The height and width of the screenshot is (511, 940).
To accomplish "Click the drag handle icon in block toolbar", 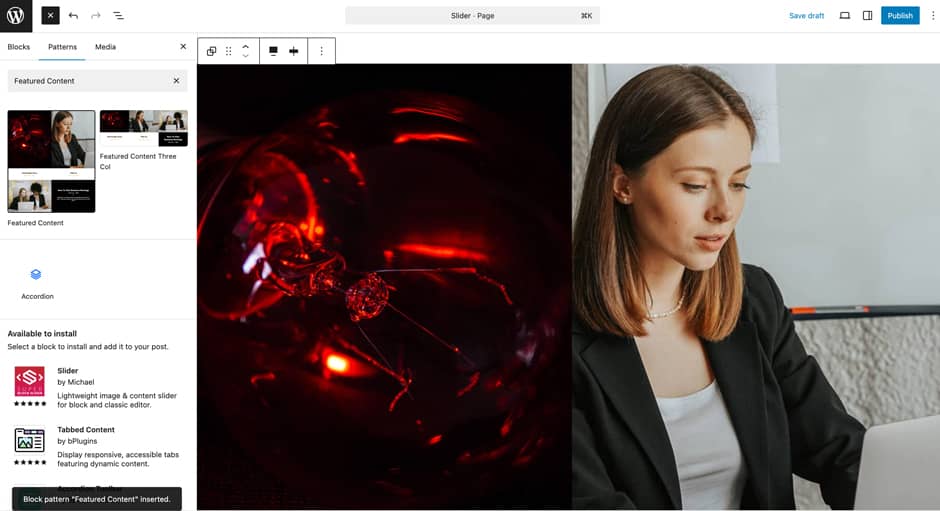I will [228, 51].
